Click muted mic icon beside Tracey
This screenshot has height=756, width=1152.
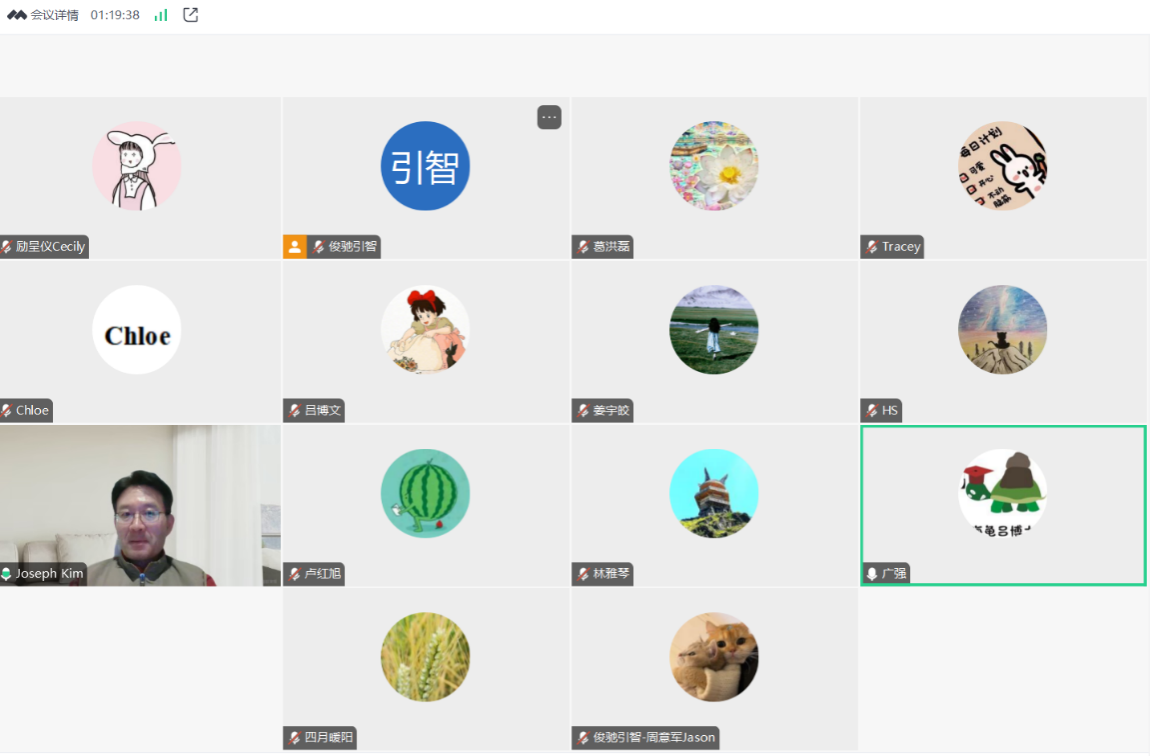click(x=872, y=247)
